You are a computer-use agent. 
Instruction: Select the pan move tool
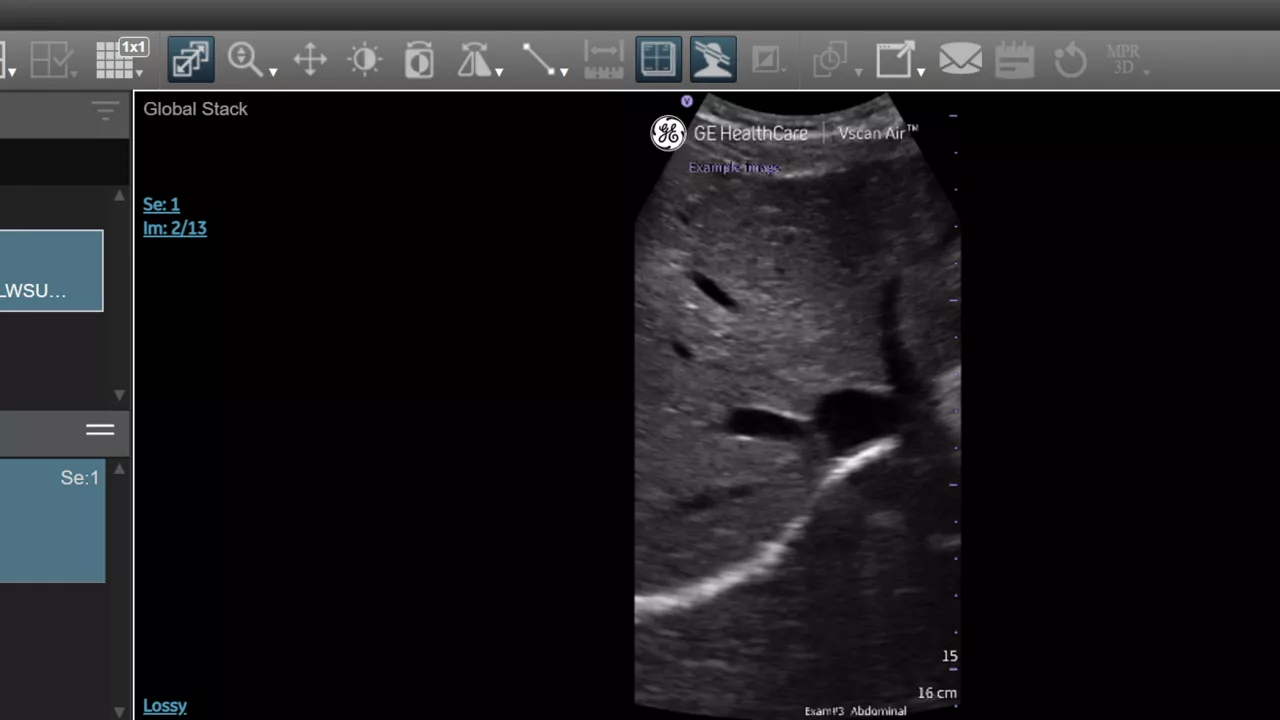point(310,59)
